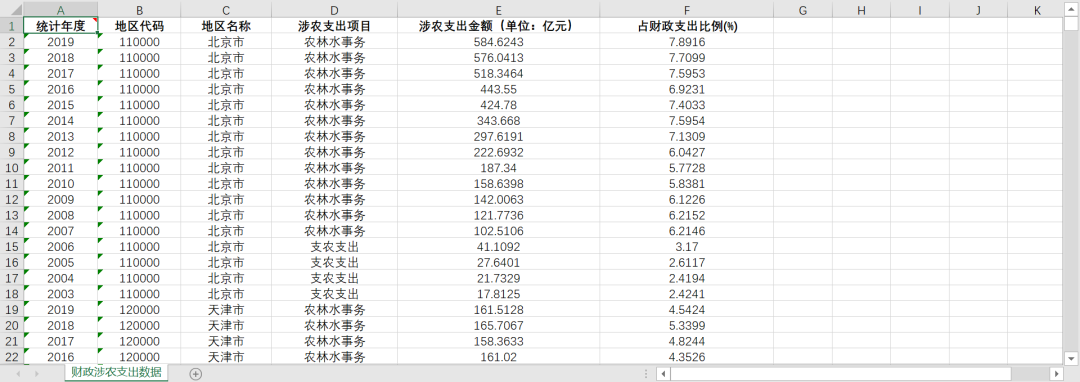1080x382 pixels.
Task: Select column F header
Action: click(x=687, y=10)
